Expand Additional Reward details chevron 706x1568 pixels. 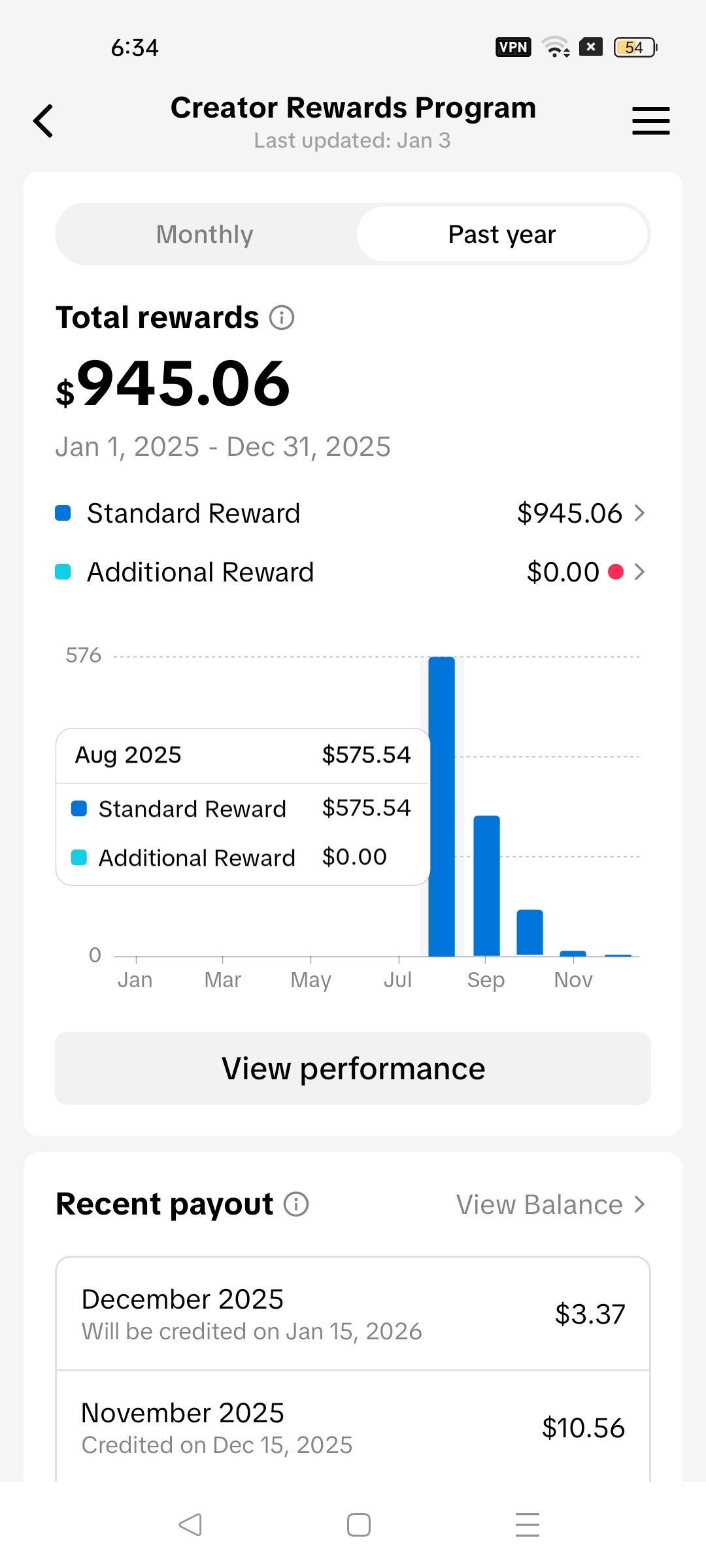click(639, 572)
